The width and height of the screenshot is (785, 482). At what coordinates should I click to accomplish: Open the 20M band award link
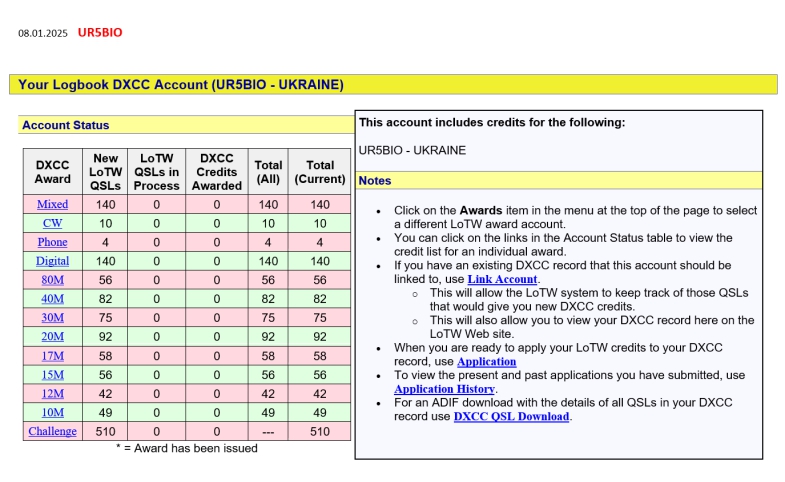(x=52, y=337)
